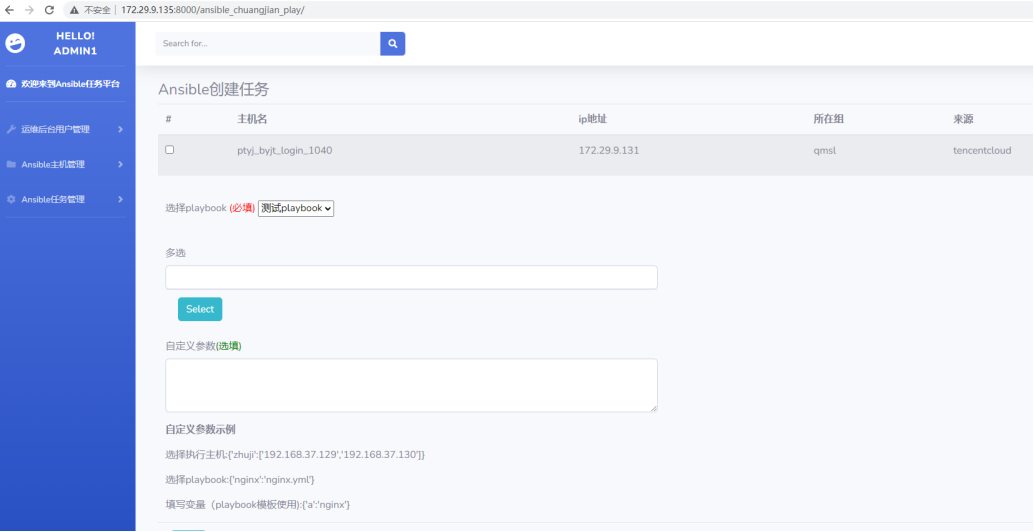Click the browser back arrow

tap(9, 10)
